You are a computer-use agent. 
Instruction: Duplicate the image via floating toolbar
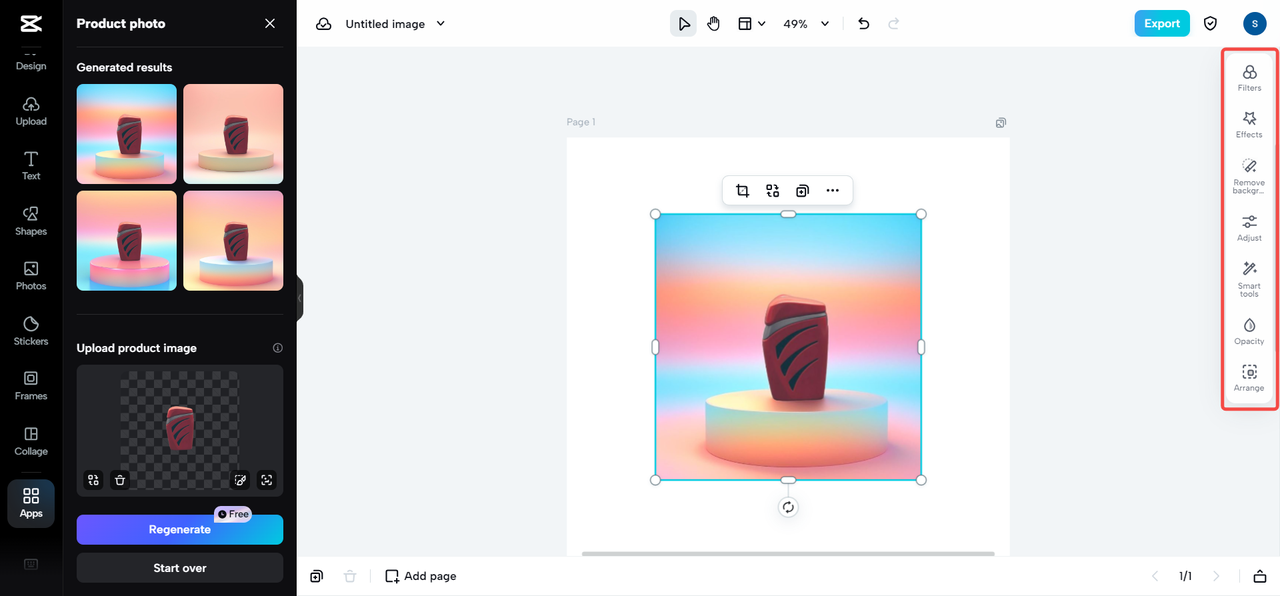pos(802,191)
